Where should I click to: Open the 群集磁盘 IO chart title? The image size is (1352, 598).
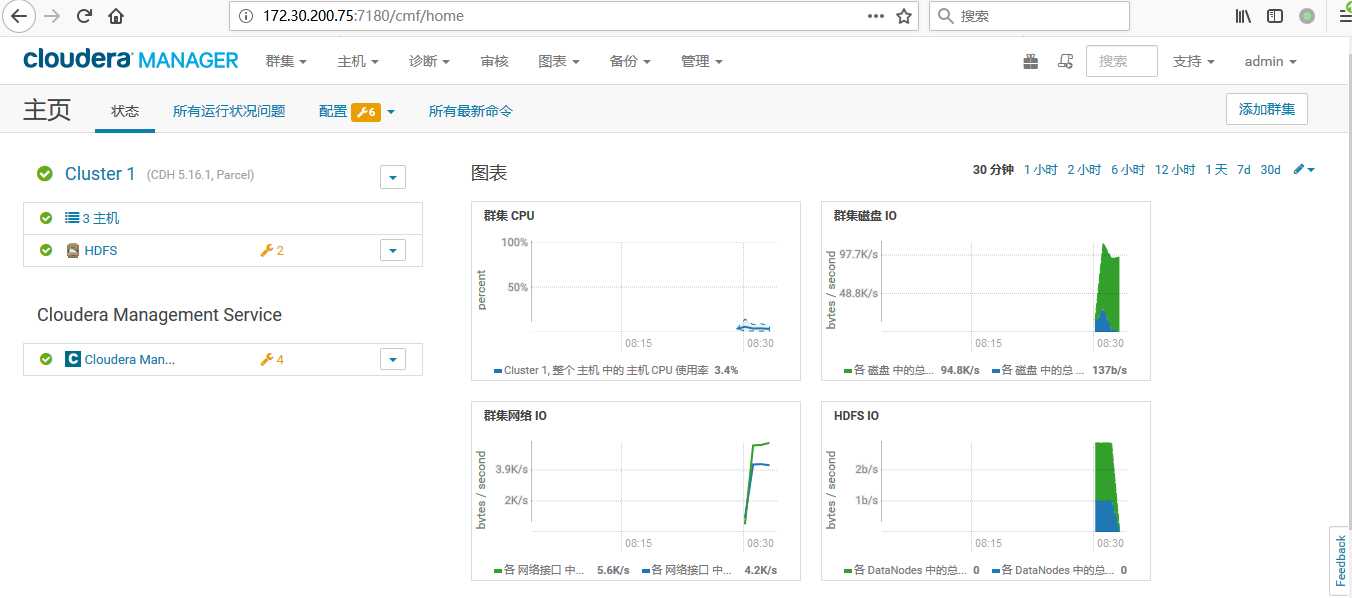[x=865, y=216]
